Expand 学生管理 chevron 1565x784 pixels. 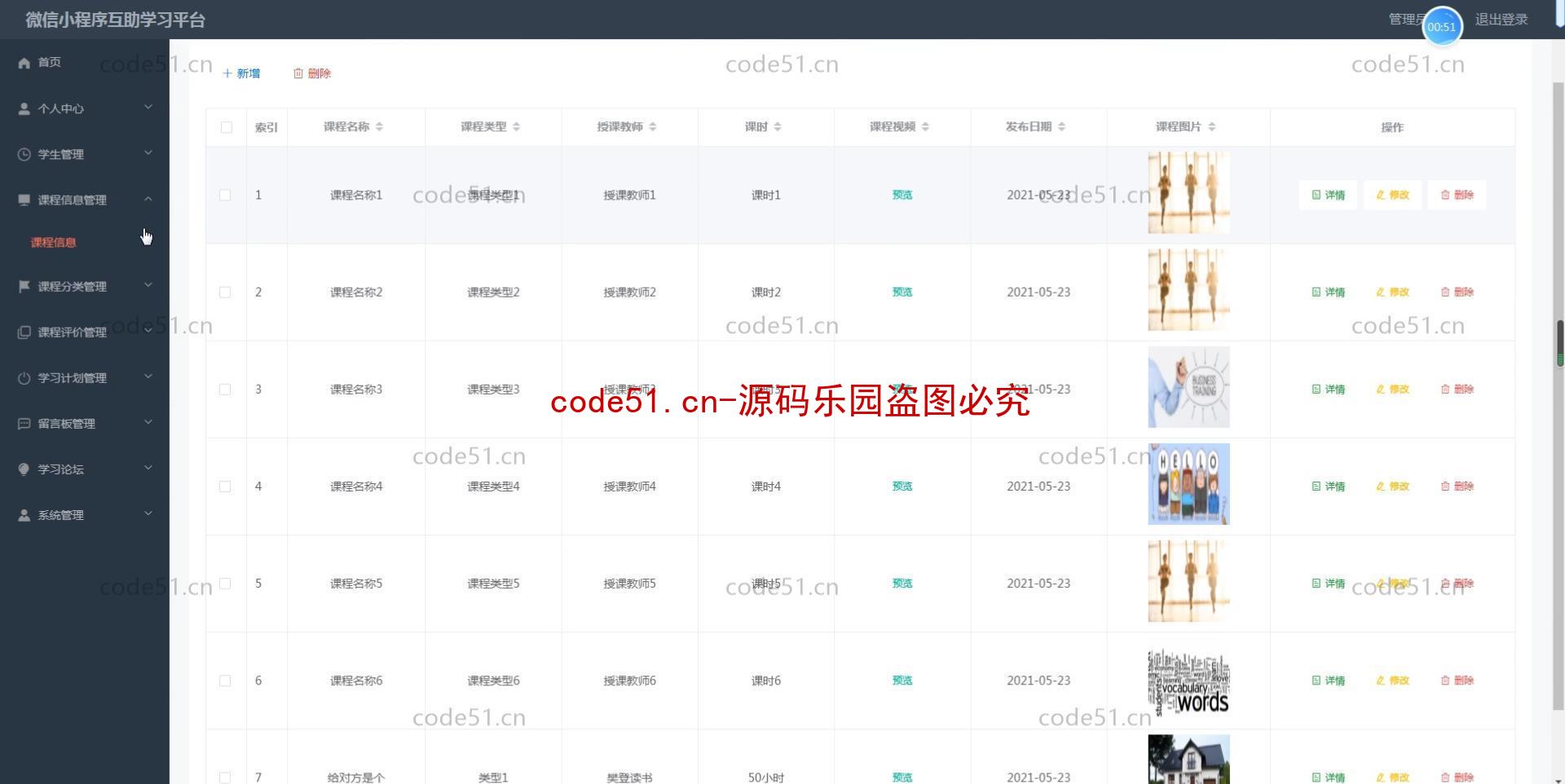click(148, 152)
